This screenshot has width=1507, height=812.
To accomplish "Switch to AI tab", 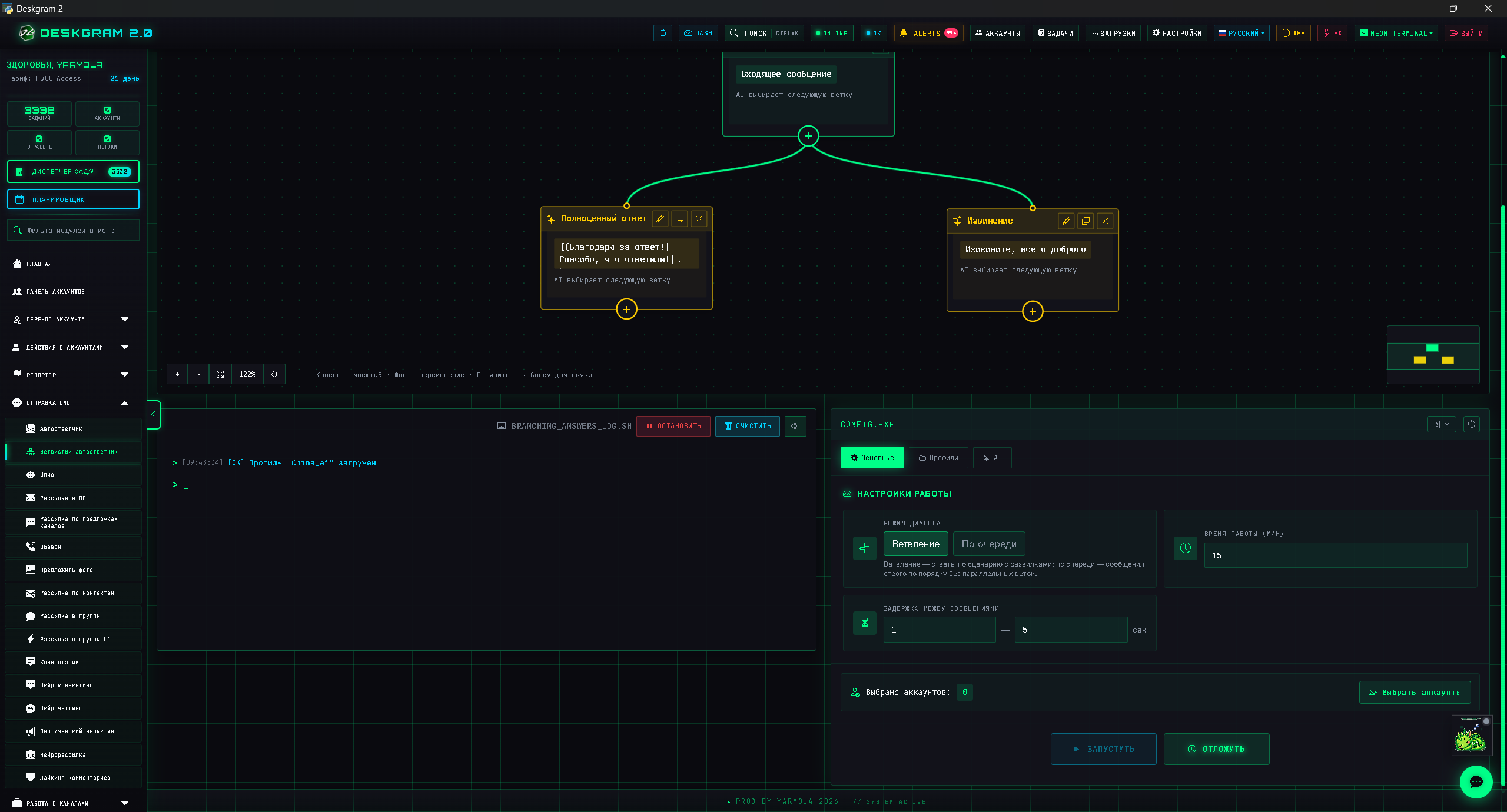I will (x=993, y=458).
